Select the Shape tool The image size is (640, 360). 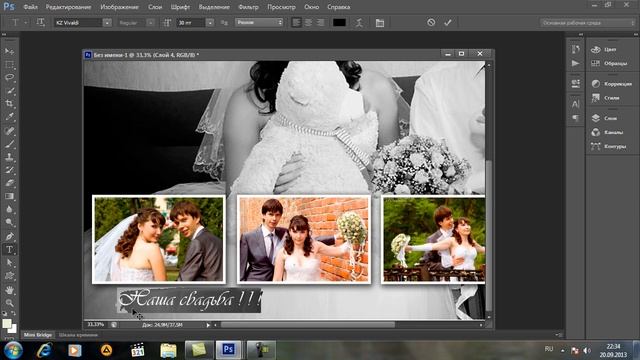coord(9,276)
